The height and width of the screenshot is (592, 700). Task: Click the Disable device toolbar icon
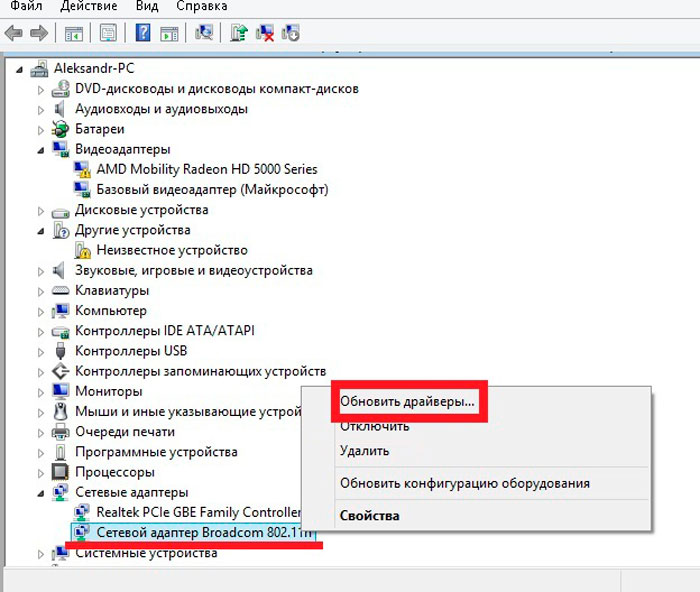pos(290,33)
